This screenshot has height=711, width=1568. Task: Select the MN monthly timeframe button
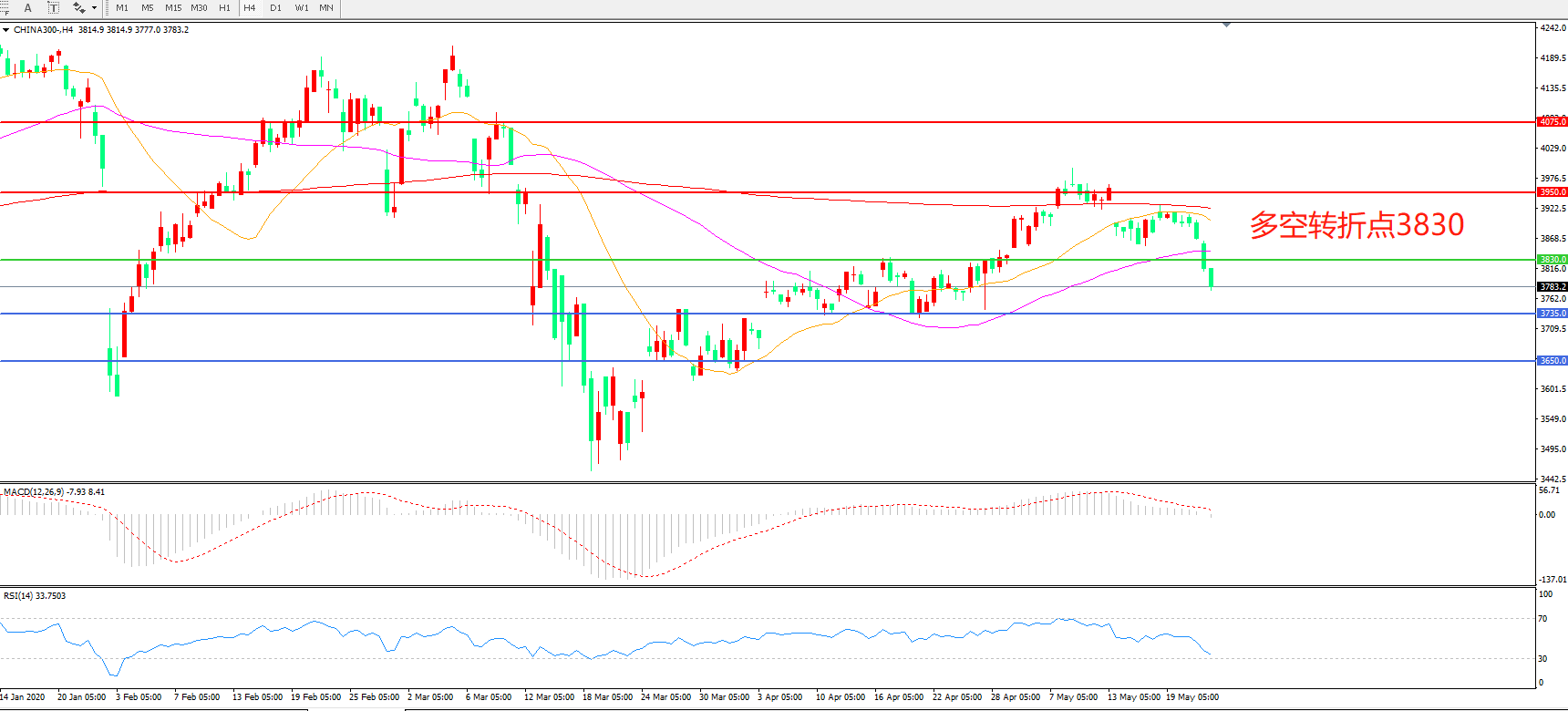click(326, 8)
